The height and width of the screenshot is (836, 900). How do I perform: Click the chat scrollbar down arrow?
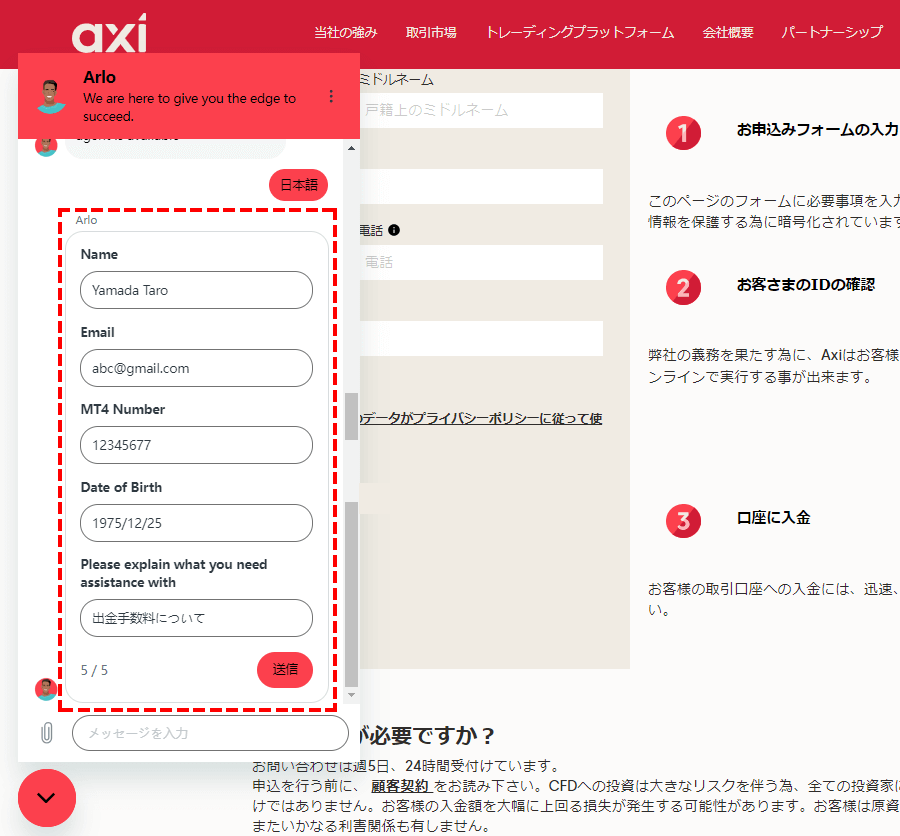point(351,695)
